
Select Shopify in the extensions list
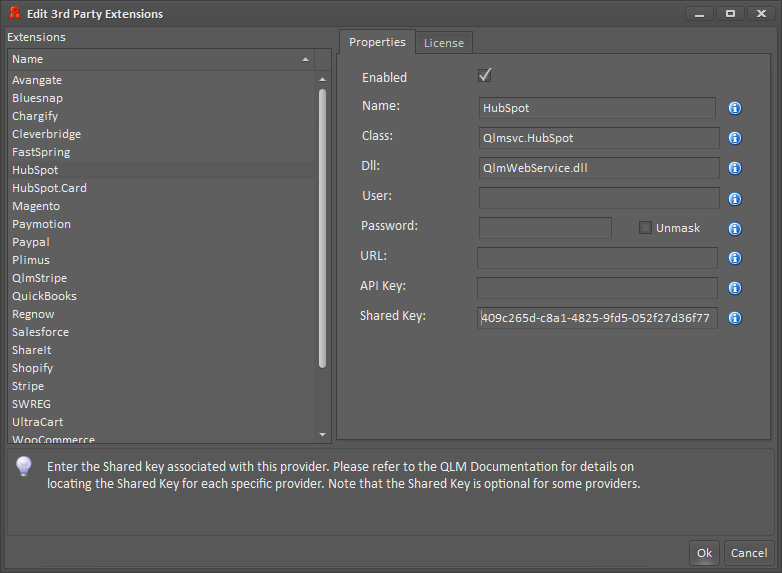161,368
